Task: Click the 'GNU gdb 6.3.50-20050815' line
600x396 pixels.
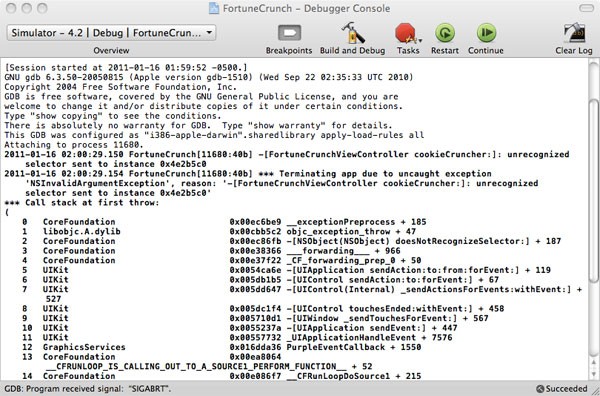Action: [209, 77]
